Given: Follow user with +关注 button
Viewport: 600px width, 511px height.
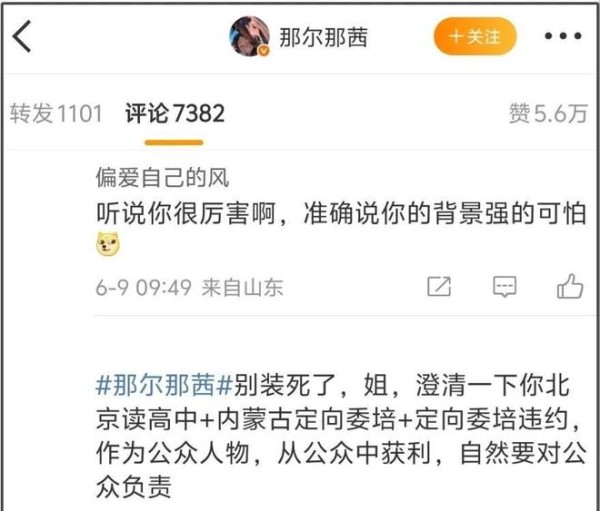Looking at the screenshot, I should [475, 36].
